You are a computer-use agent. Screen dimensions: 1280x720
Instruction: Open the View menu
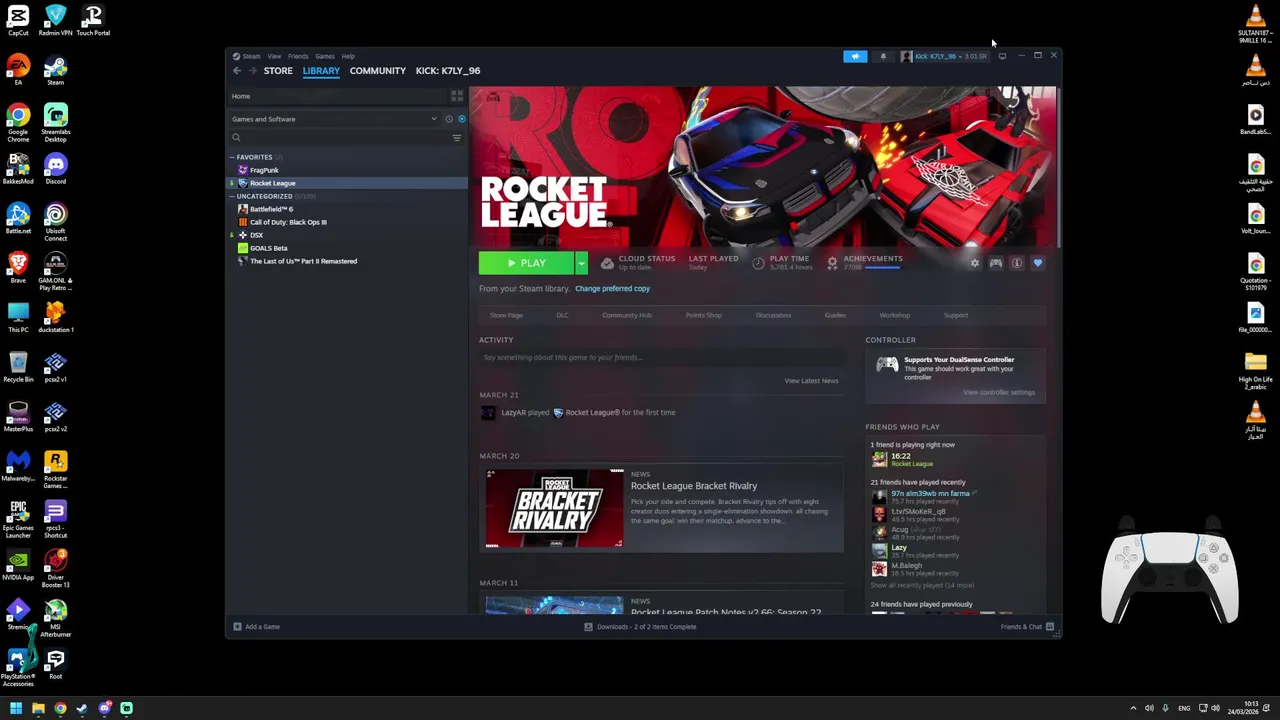coord(274,56)
